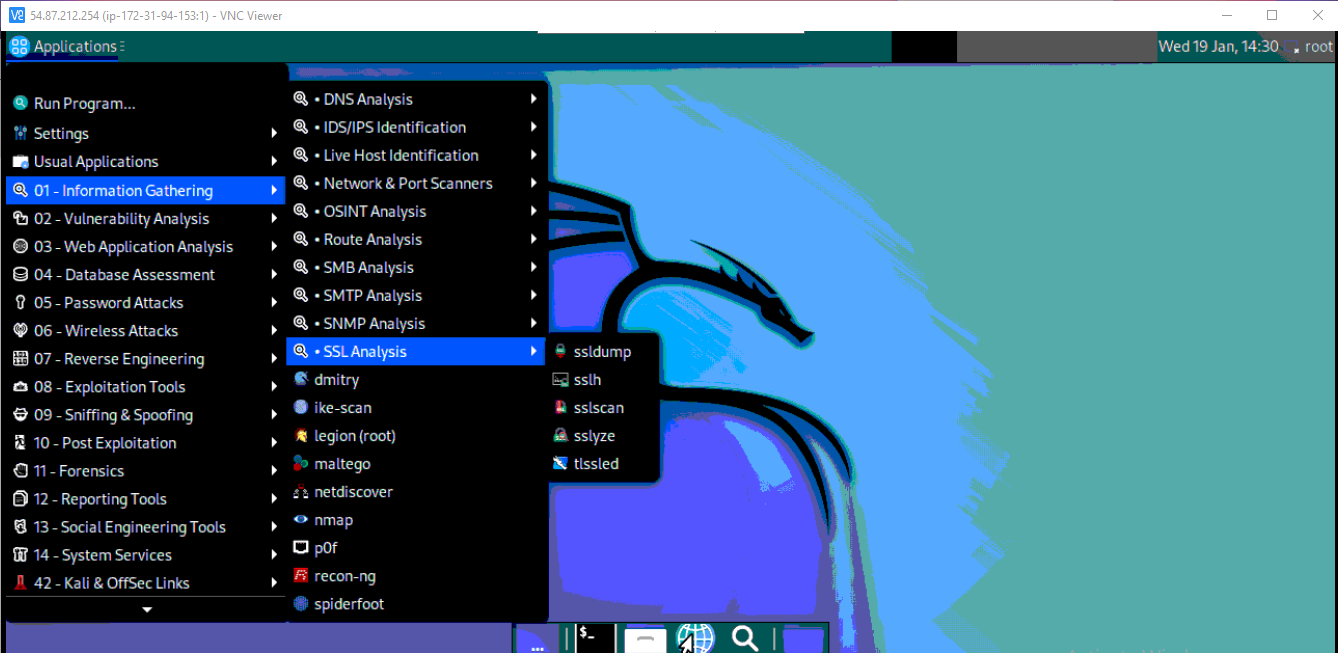Launch ike-scan

tap(417, 408)
